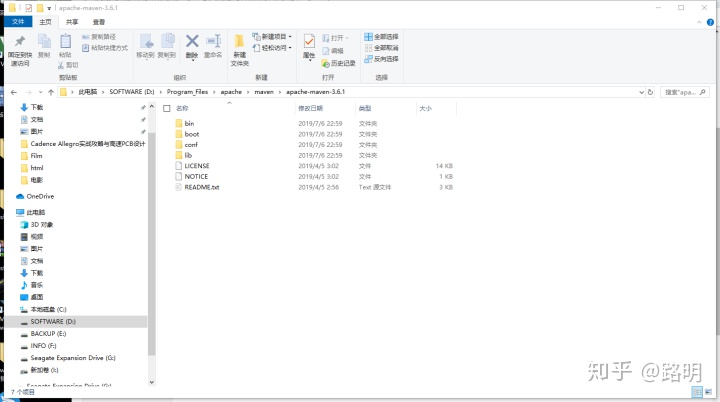This screenshot has height=402, width=720.
Task: Click 复制路径 copy path
Action: click(x=99, y=37)
